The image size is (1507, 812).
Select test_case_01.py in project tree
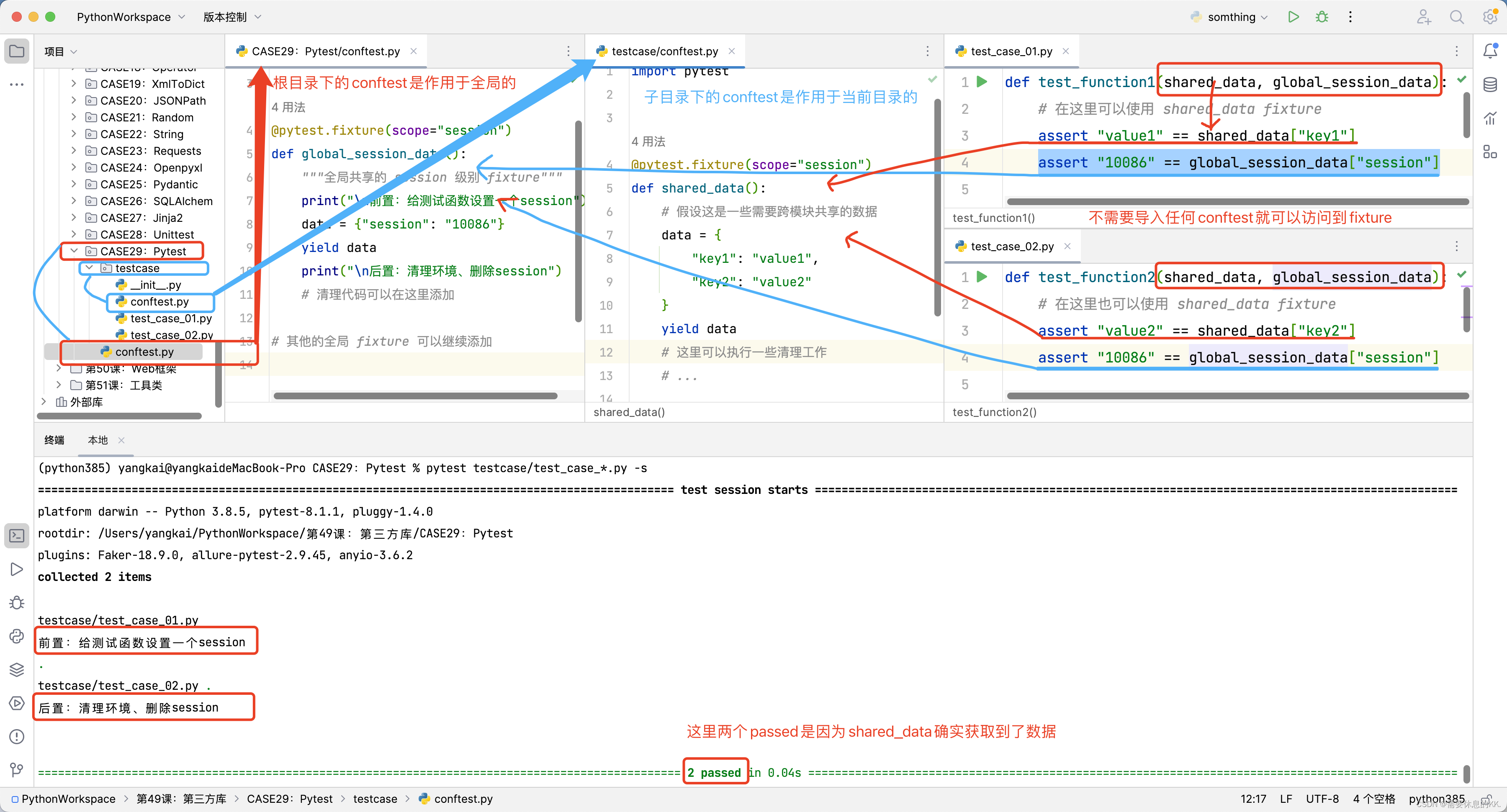[170, 318]
